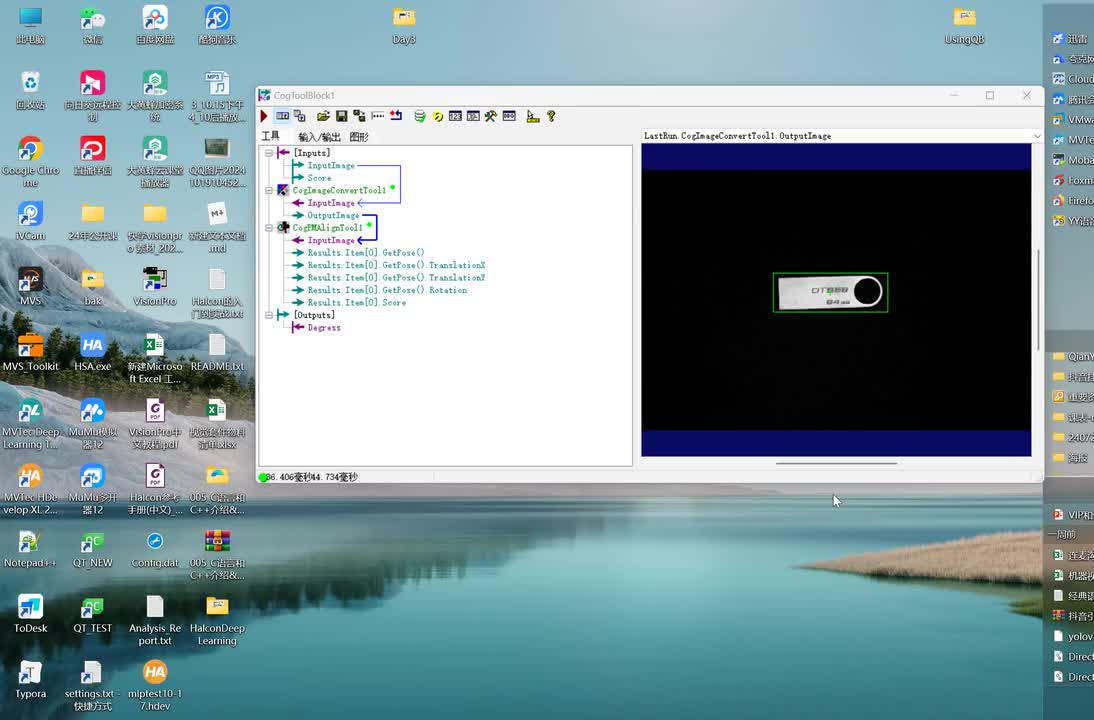Open the Config.dat file on the desktop

155,549
